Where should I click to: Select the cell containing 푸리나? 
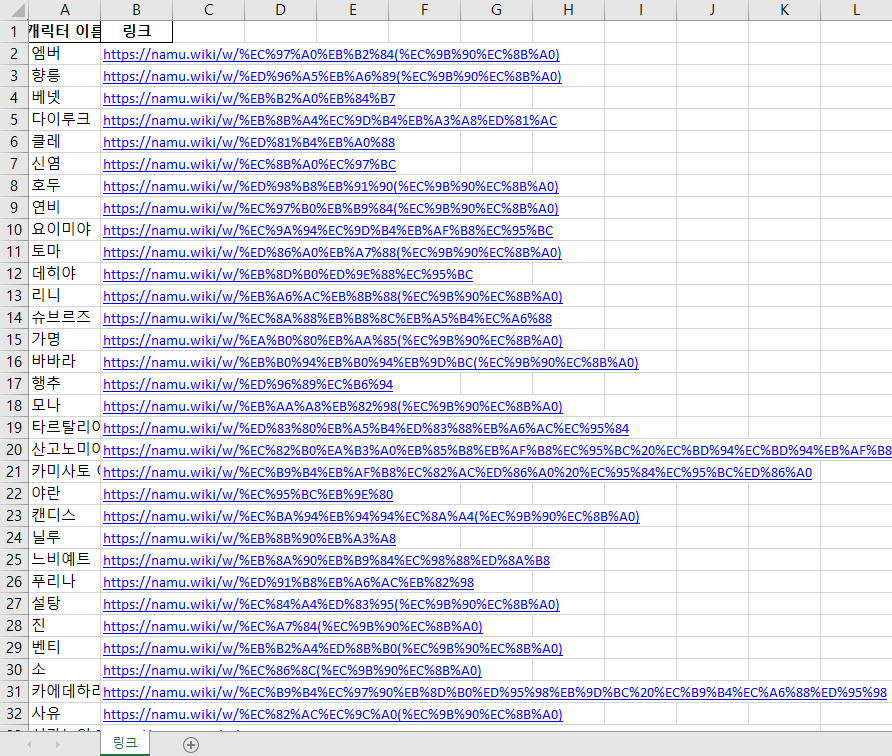(65, 582)
